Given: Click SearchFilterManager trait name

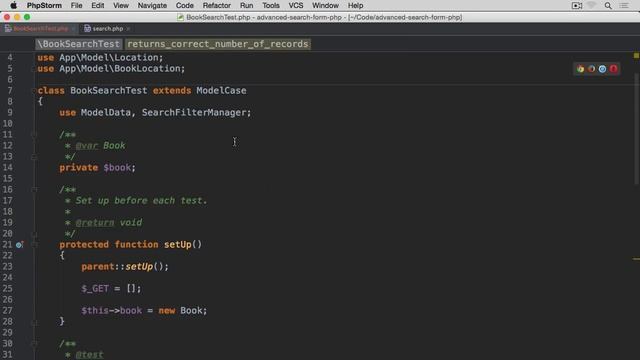Looking at the screenshot, I should point(194,113).
